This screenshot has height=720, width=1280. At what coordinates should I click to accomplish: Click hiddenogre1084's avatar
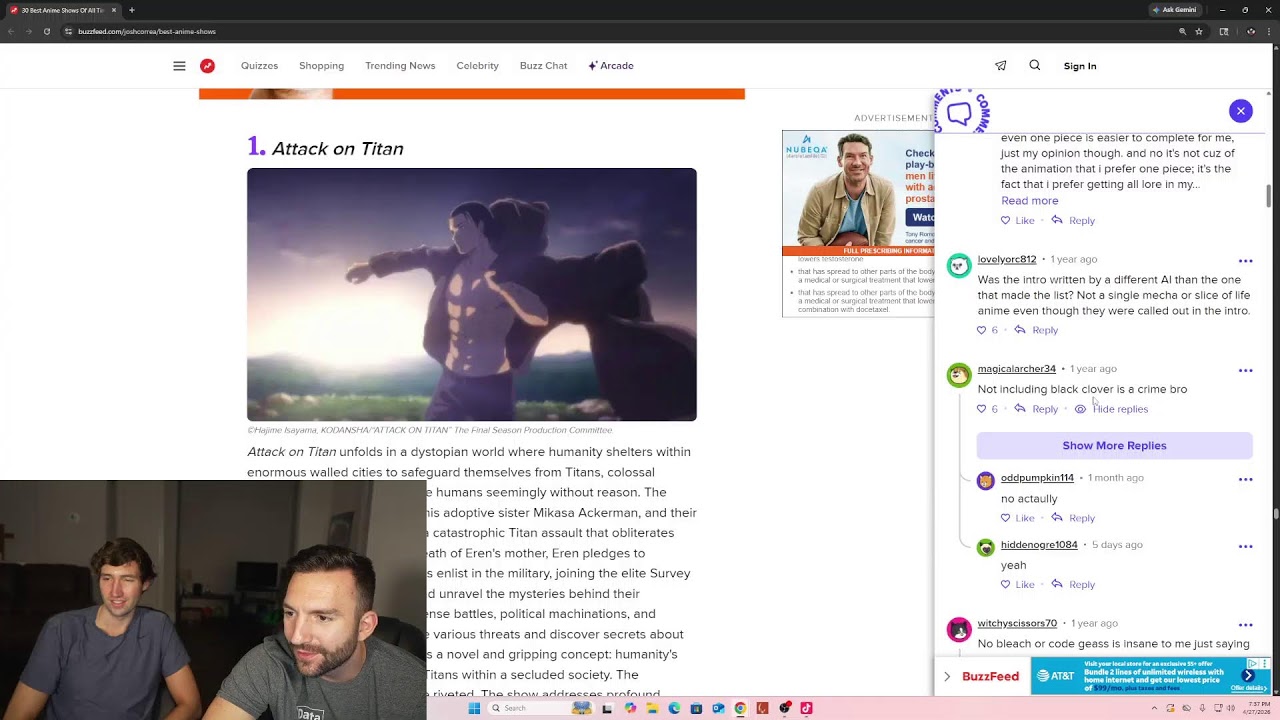click(x=985, y=548)
